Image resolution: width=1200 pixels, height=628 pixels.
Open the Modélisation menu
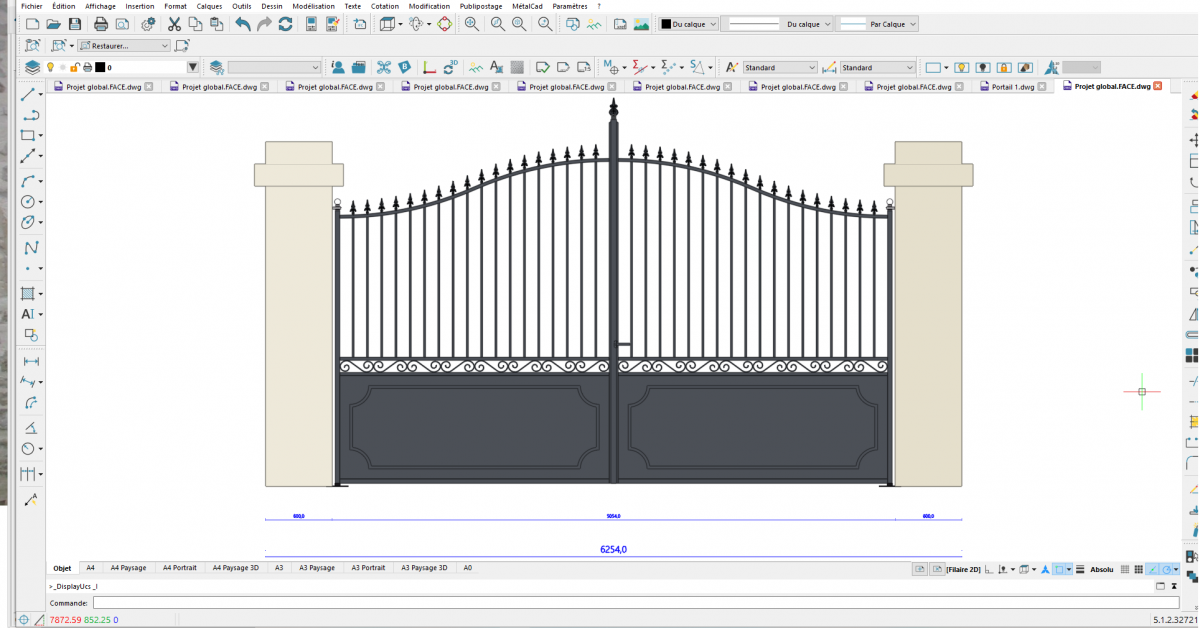pos(313,6)
